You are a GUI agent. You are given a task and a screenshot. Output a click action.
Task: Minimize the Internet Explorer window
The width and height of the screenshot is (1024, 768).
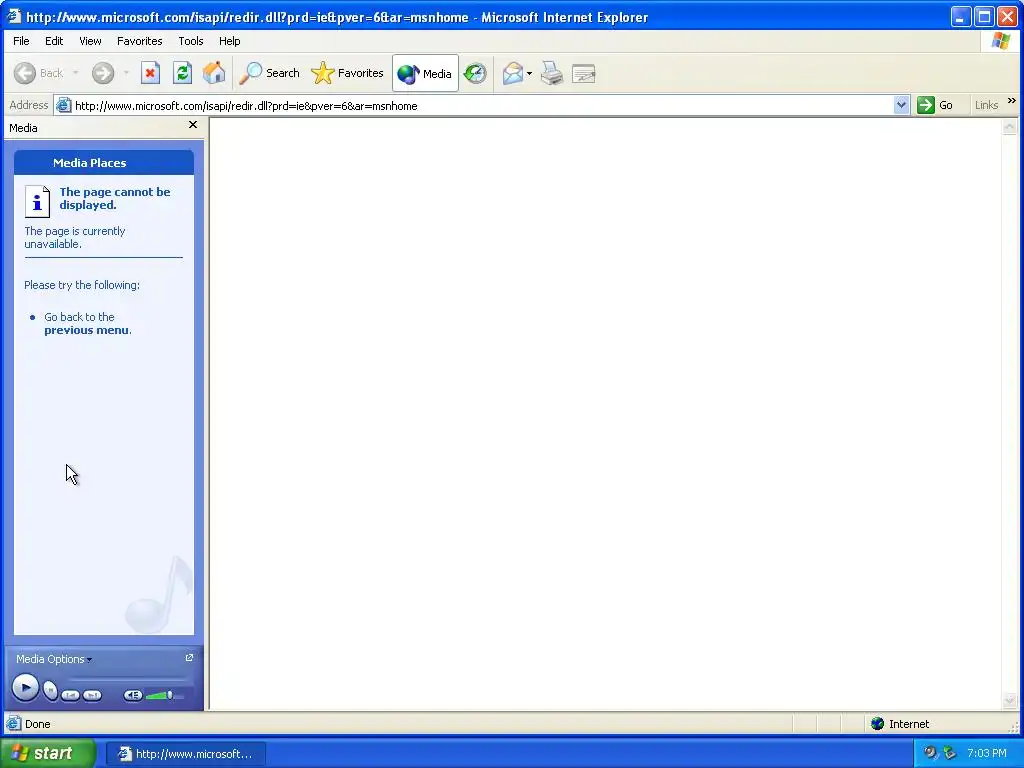click(960, 17)
